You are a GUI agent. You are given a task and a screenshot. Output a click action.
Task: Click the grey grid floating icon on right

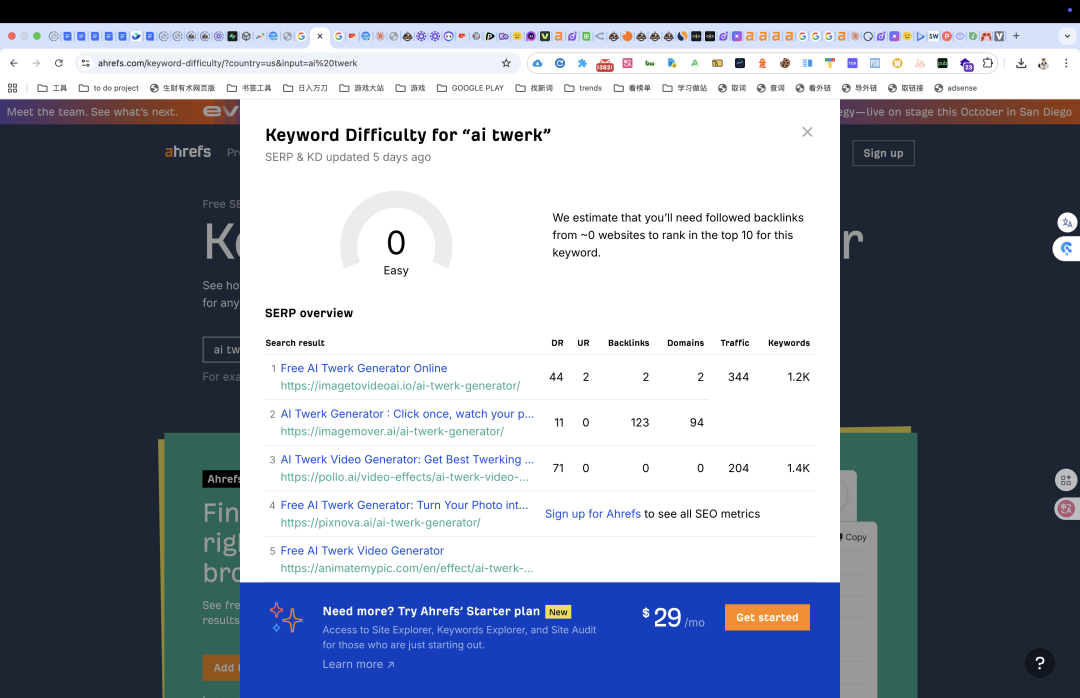tap(1066, 480)
